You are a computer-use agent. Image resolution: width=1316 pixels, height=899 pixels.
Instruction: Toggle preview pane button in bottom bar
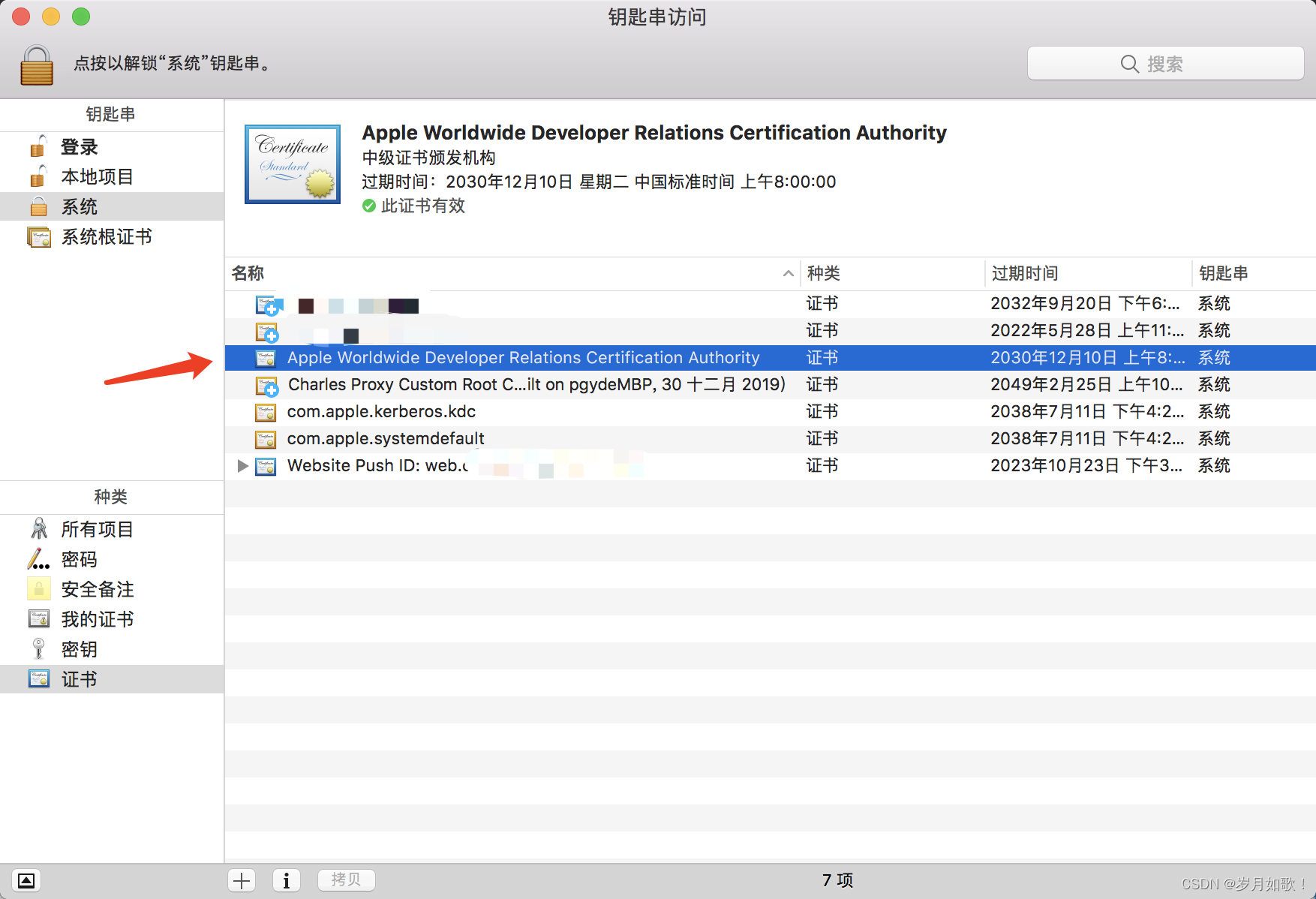coord(26,880)
